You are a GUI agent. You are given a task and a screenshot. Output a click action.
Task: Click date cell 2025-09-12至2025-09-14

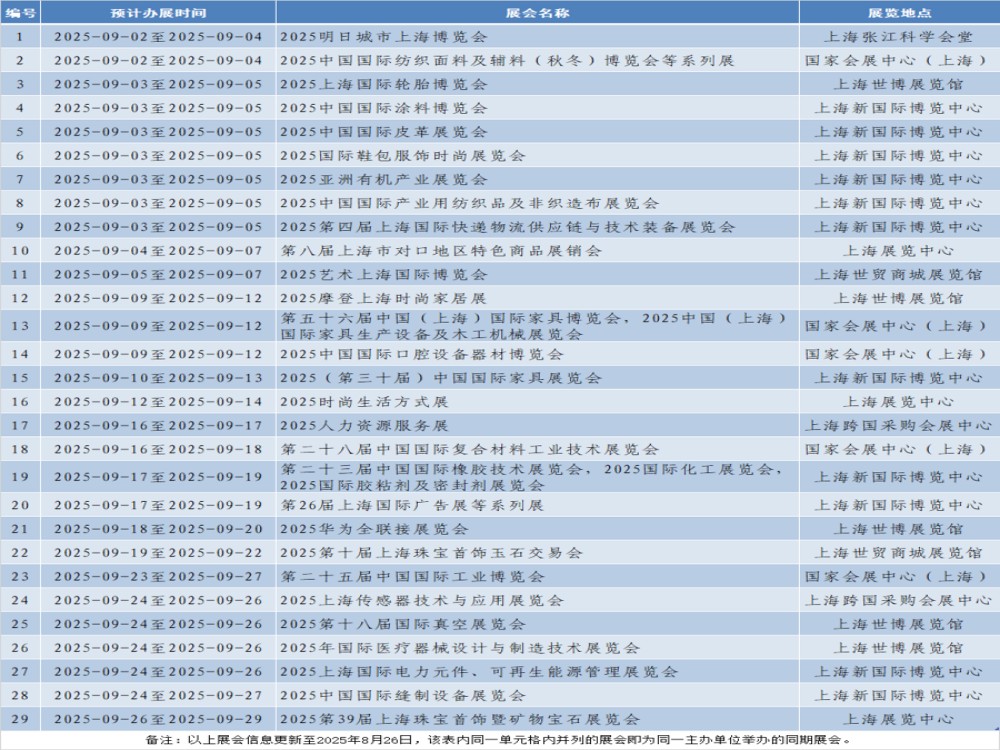pos(158,402)
